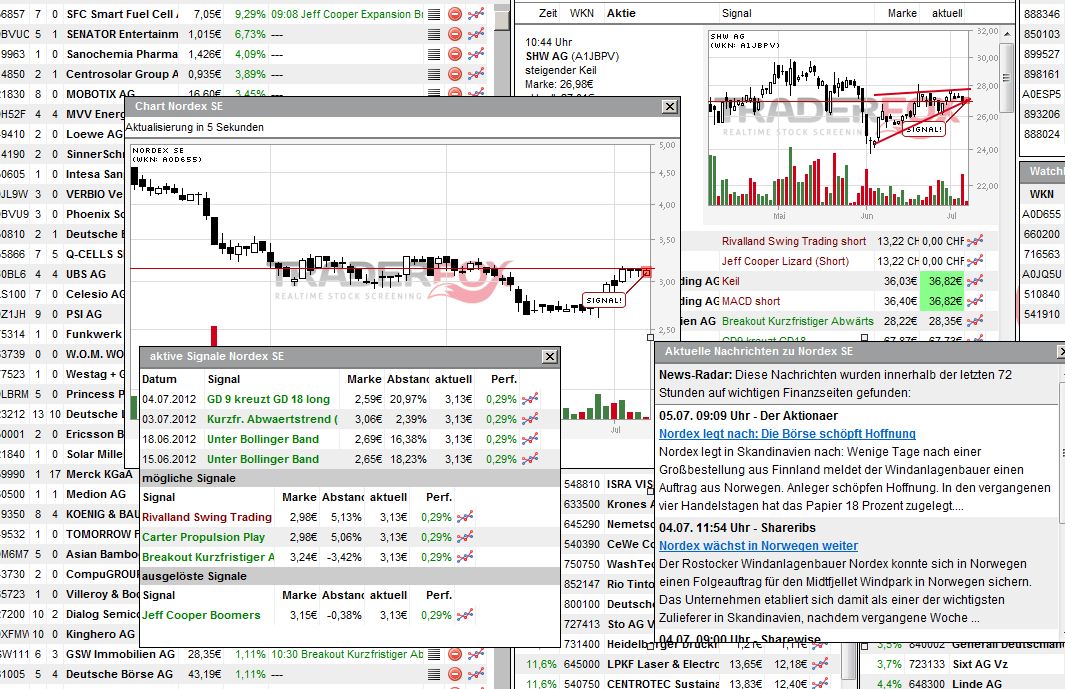Click the 09:08 Jeff Cooper Expansion signal text
This screenshot has height=689, width=1065.
coord(346,14)
